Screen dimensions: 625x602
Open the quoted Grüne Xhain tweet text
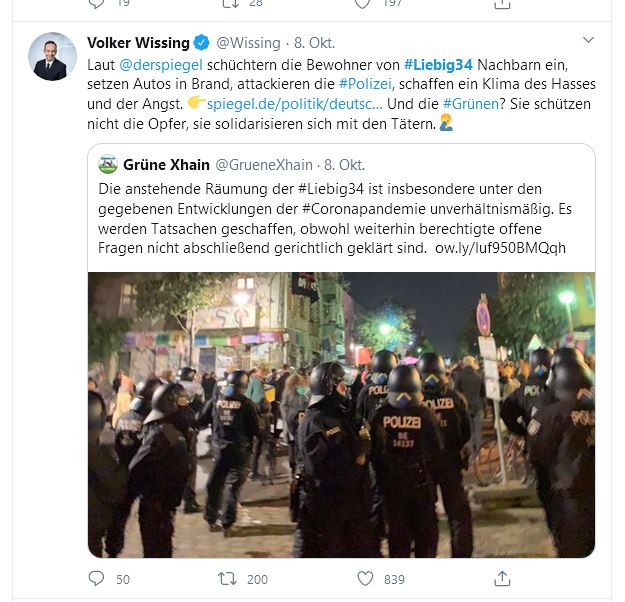pyautogui.click(x=335, y=218)
